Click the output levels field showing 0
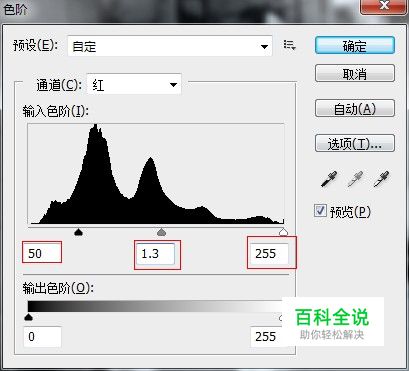The width and height of the screenshot is (409, 371). pos(42,337)
